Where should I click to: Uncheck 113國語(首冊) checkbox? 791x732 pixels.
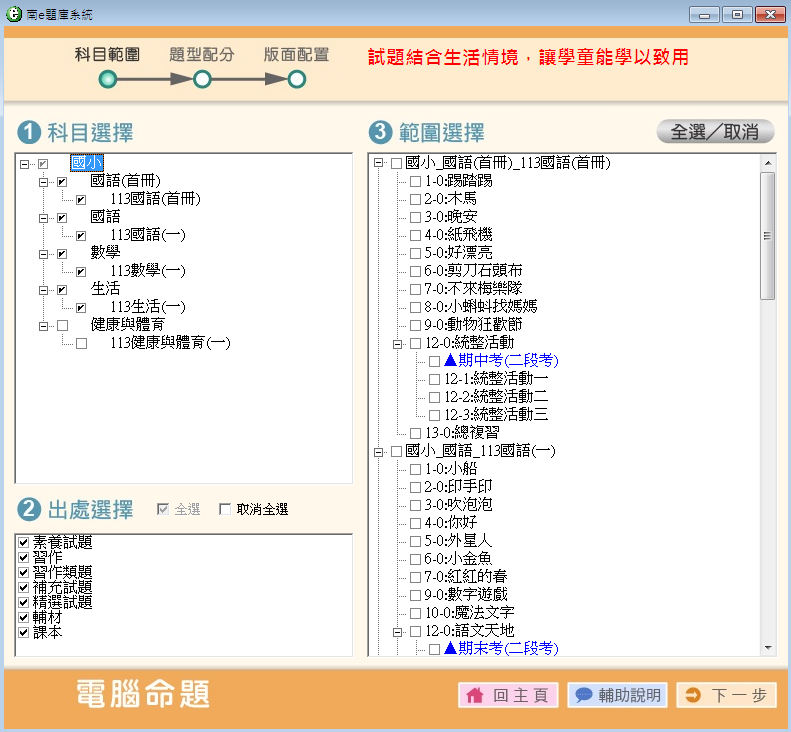(x=81, y=200)
